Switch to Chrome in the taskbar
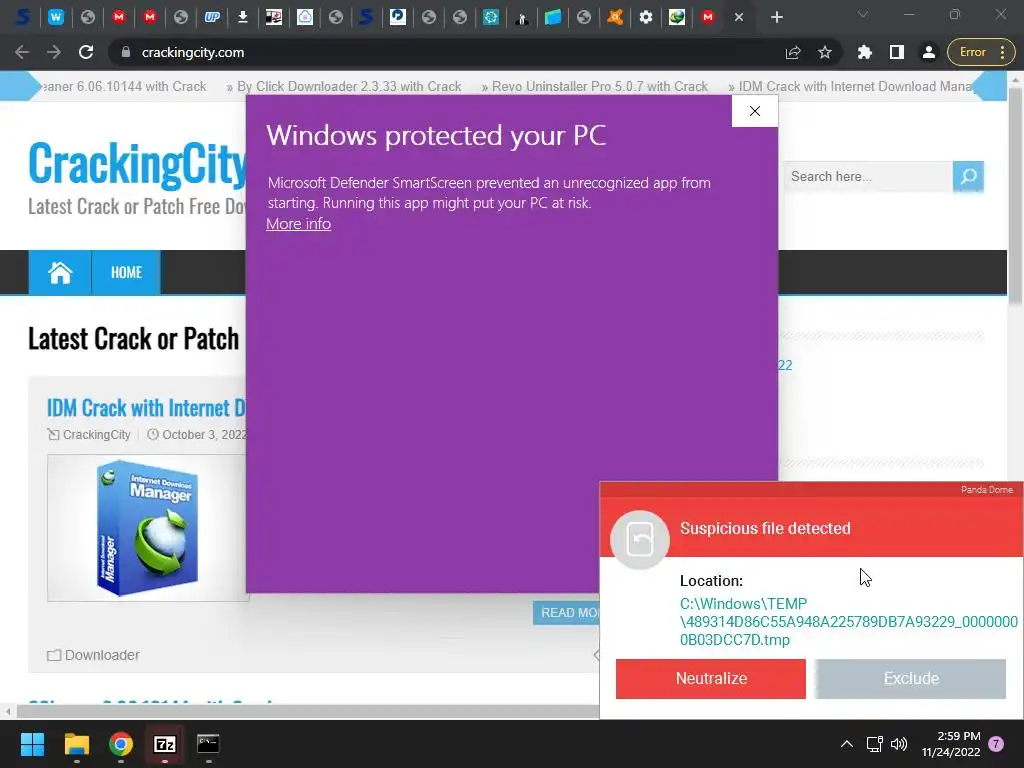1024x768 pixels. 121,744
